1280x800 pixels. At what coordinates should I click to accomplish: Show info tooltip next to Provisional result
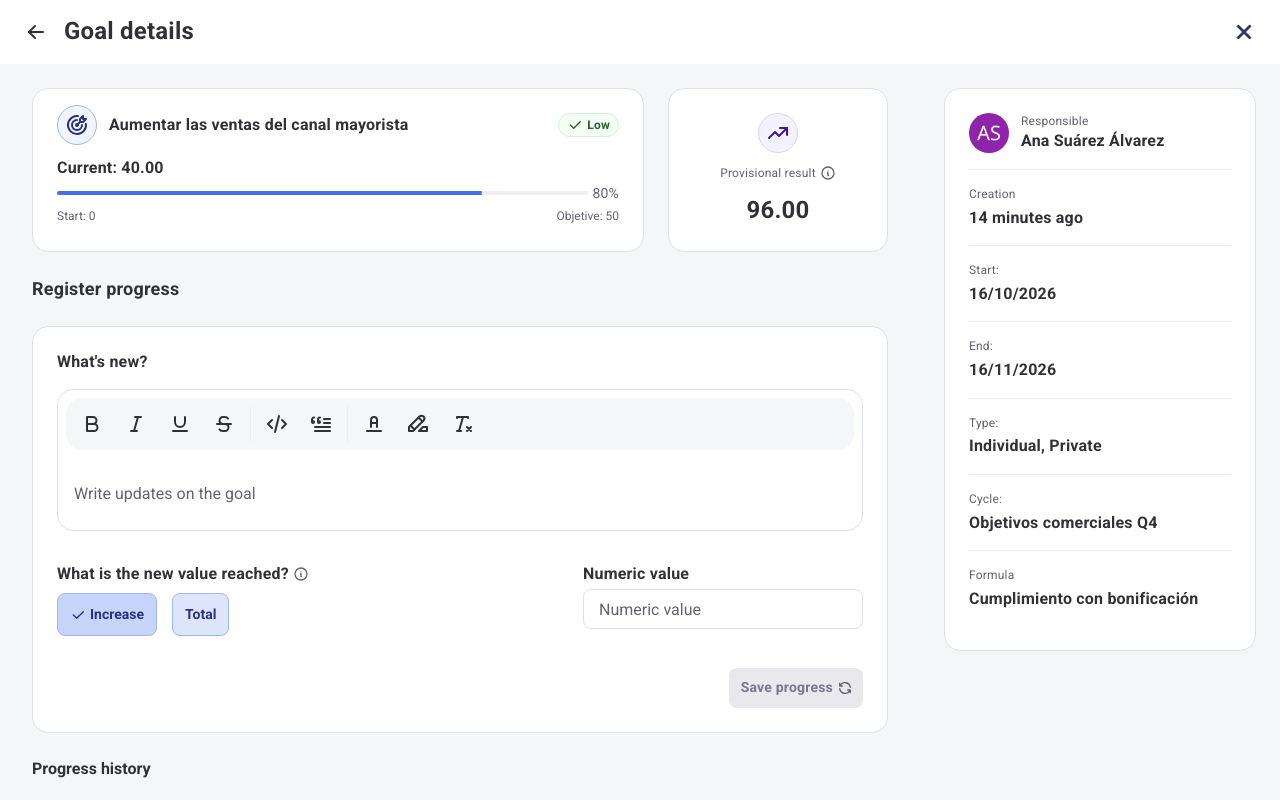click(x=828, y=173)
